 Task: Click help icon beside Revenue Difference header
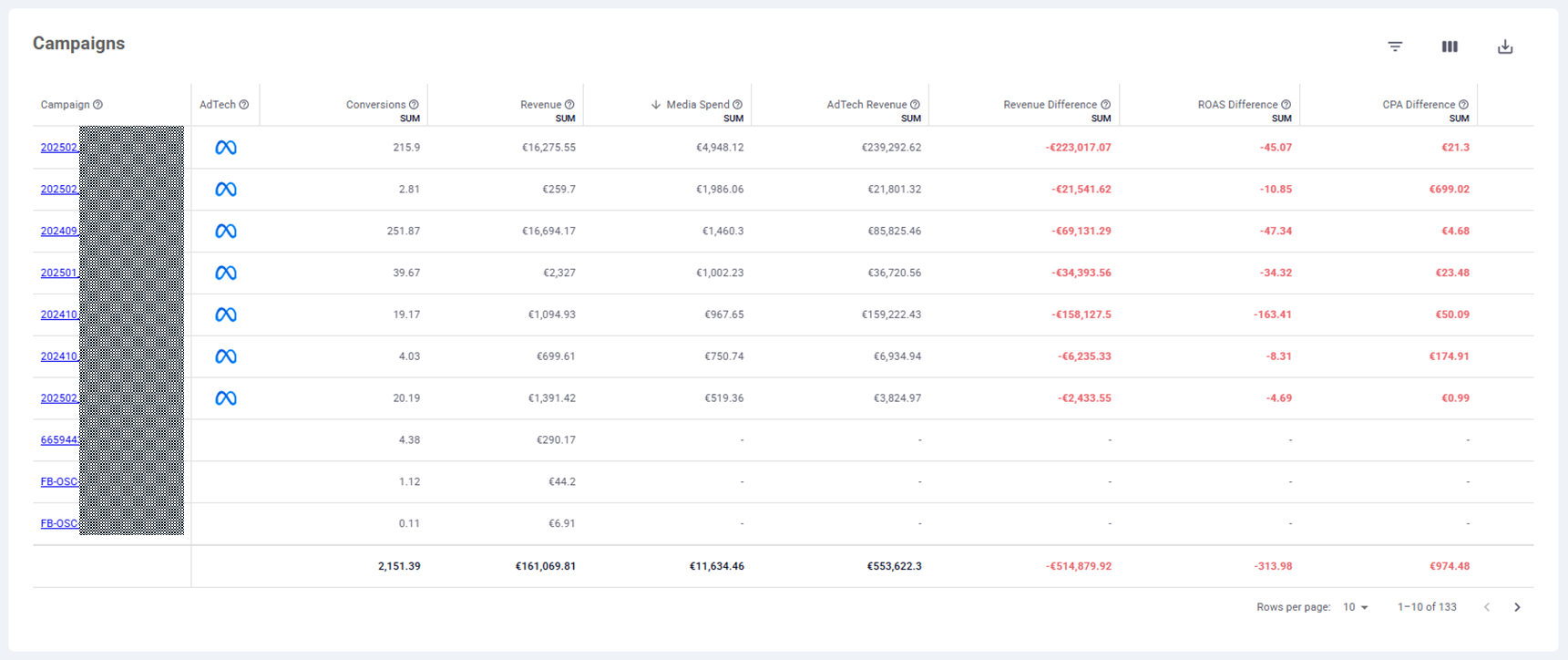(x=1105, y=105)
